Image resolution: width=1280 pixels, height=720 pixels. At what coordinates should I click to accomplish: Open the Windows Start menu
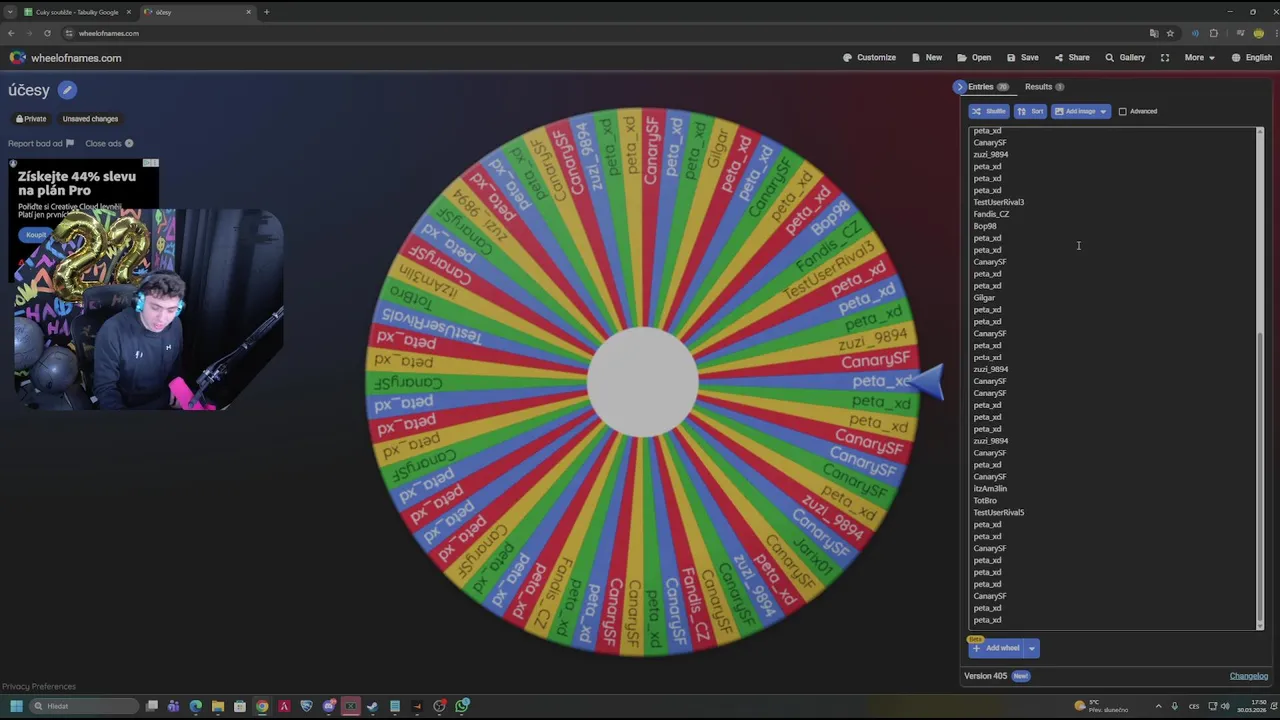pyautogui.click(x=16, y=706)
